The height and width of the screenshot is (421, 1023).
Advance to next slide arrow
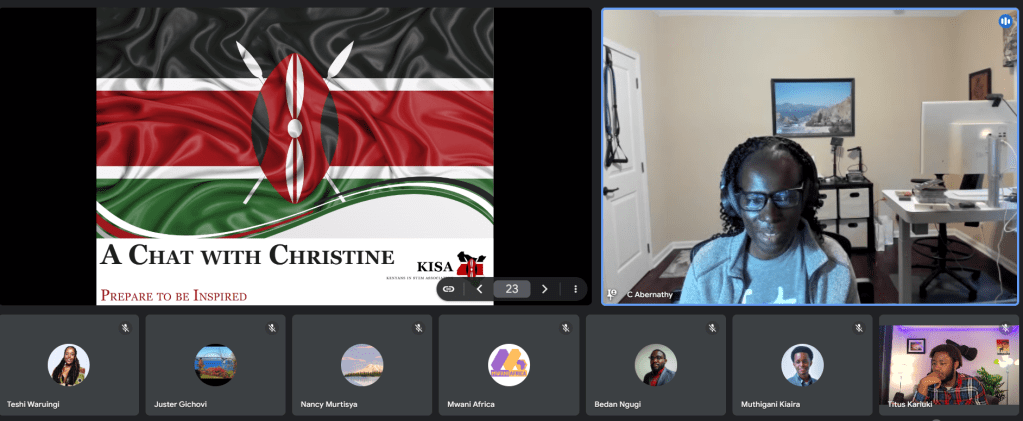click(545, 288)
